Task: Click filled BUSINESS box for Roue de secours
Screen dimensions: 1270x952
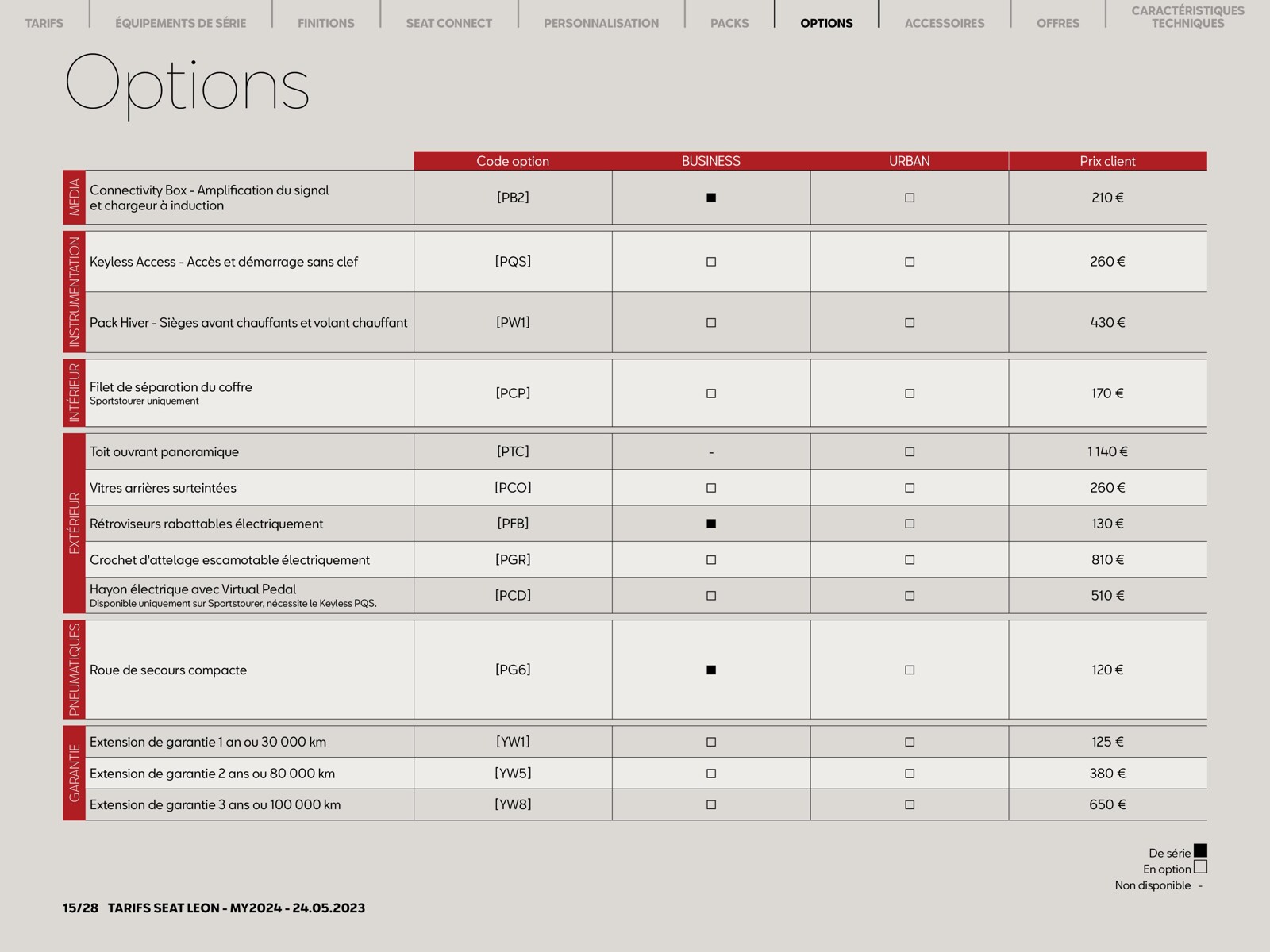Action: pyautogui.click(x=711, y=670)
